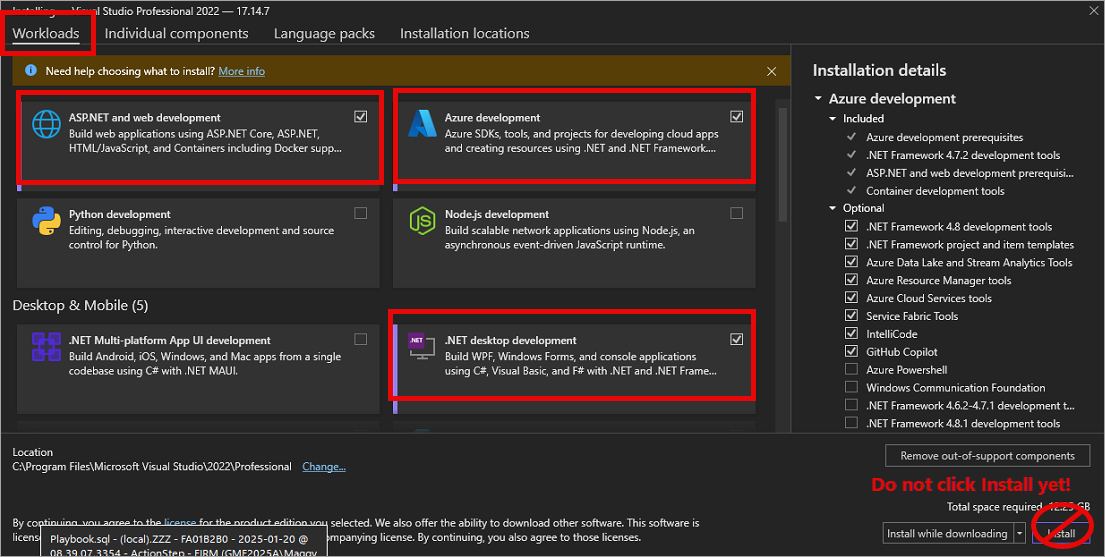Open the Language packs tab
This screenshot has height=557, width=1105.
pos(324,33)
